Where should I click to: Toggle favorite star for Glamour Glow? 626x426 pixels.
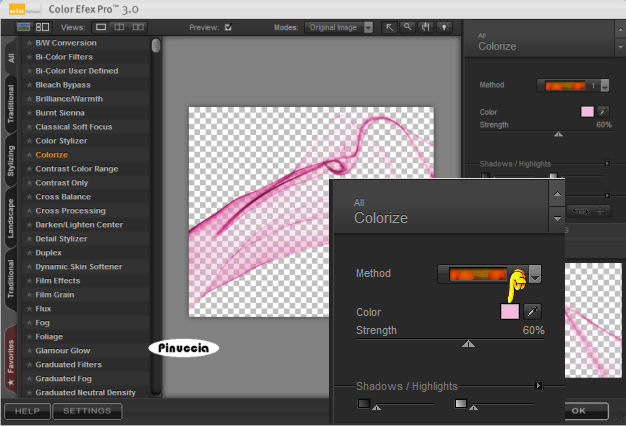coord(29,350)
